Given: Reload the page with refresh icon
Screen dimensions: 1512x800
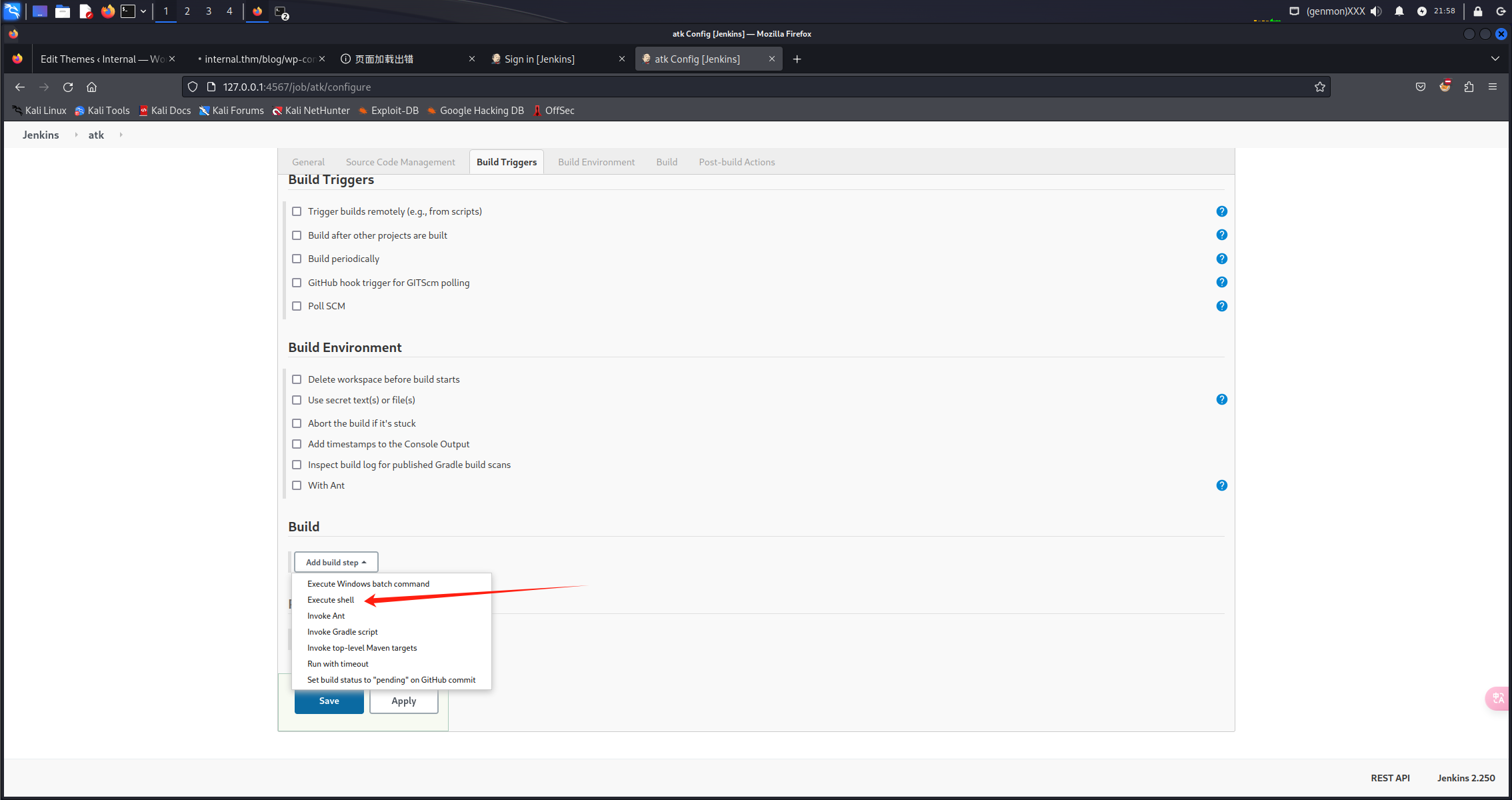Looking at the screenshot, I should pyautogui.click(x=68, y=87).
